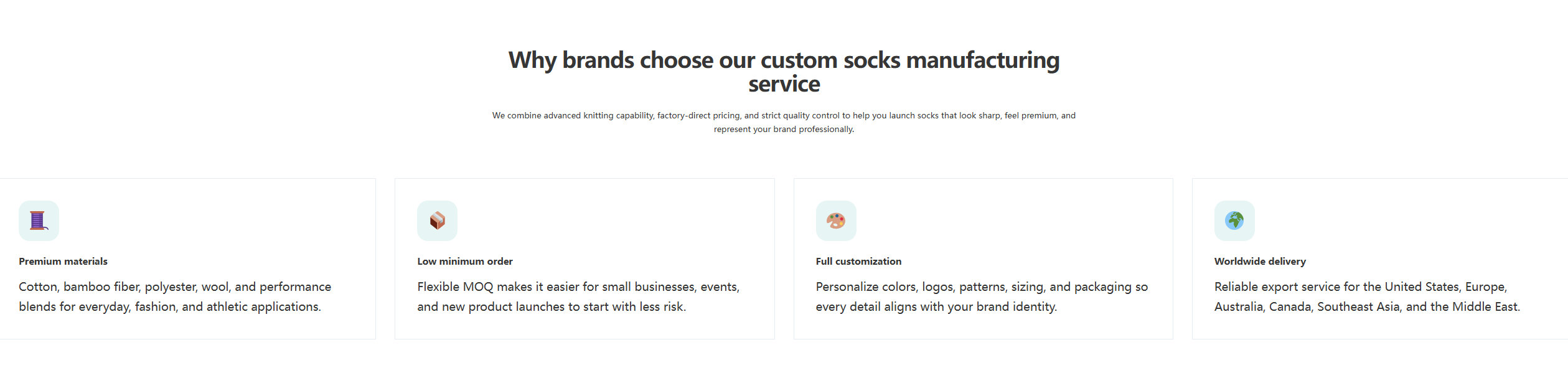Click the subtitle about advanced knitting capability
Image resolution: width=1568 pixels, height=365 pixels.
pyautogui.click(x=784, y=116)
